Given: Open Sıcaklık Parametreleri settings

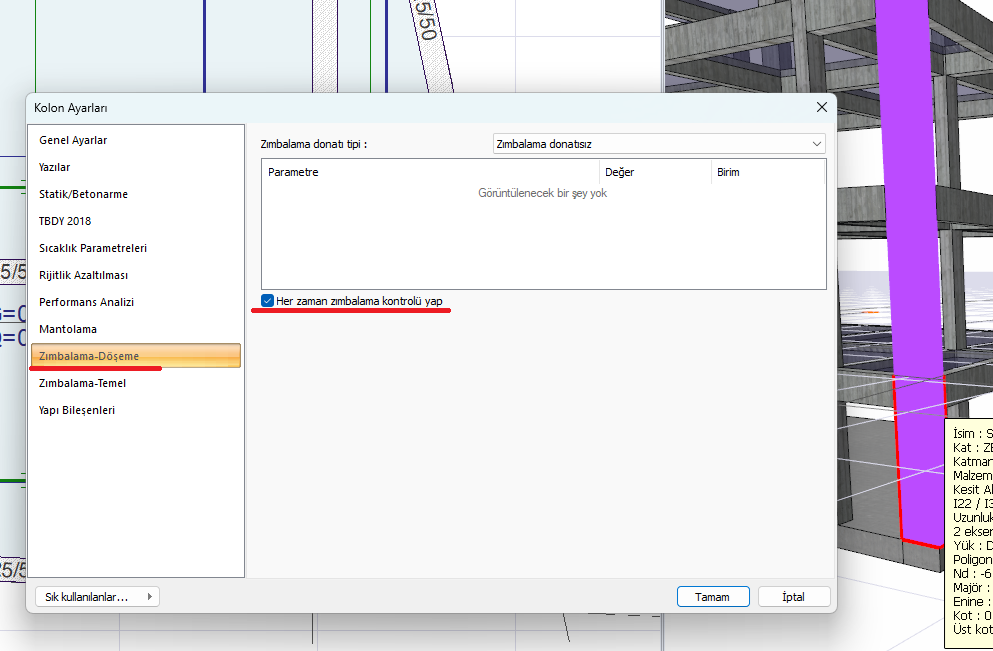Looking at the screenshot, I should 93,248.
